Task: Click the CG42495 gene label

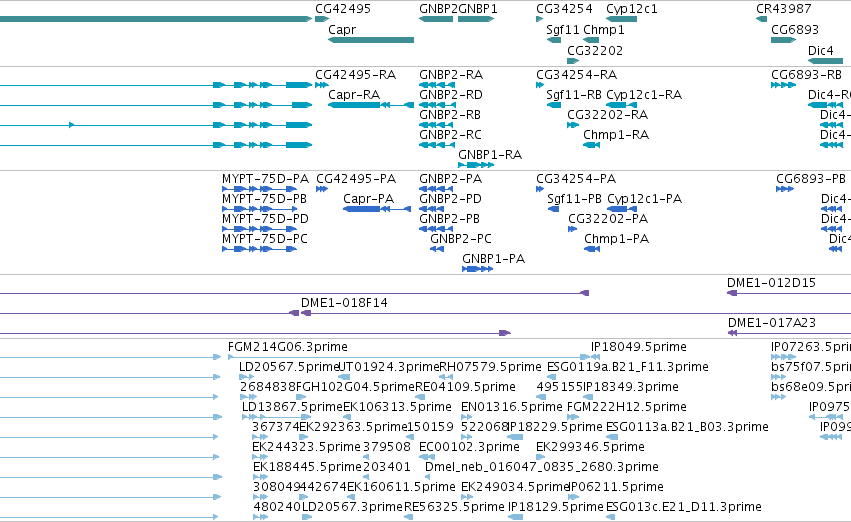Action: 343,9
